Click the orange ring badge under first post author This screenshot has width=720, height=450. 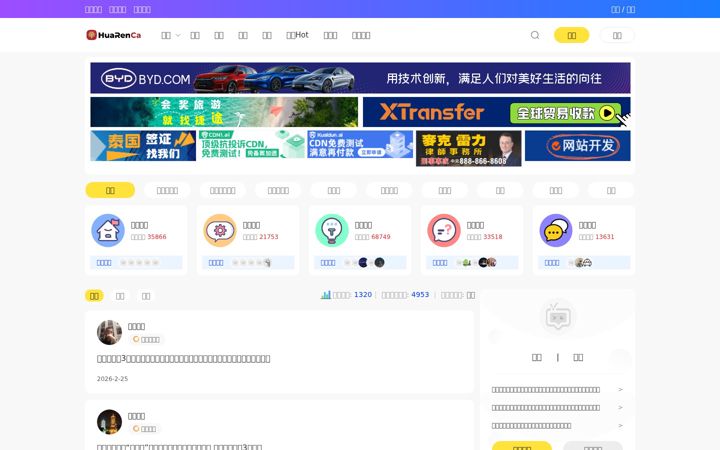click(136, 339)
